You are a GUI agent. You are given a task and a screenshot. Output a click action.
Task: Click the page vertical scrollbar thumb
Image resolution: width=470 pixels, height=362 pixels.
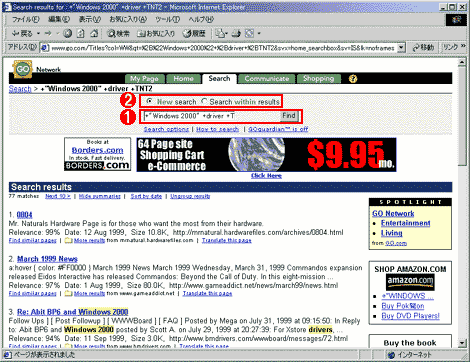point(462,116)
